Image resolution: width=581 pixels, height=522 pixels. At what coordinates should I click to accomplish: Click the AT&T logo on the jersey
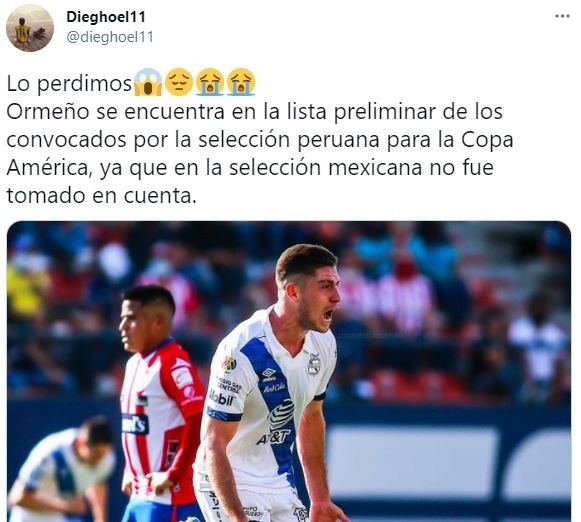coord(278,422)
